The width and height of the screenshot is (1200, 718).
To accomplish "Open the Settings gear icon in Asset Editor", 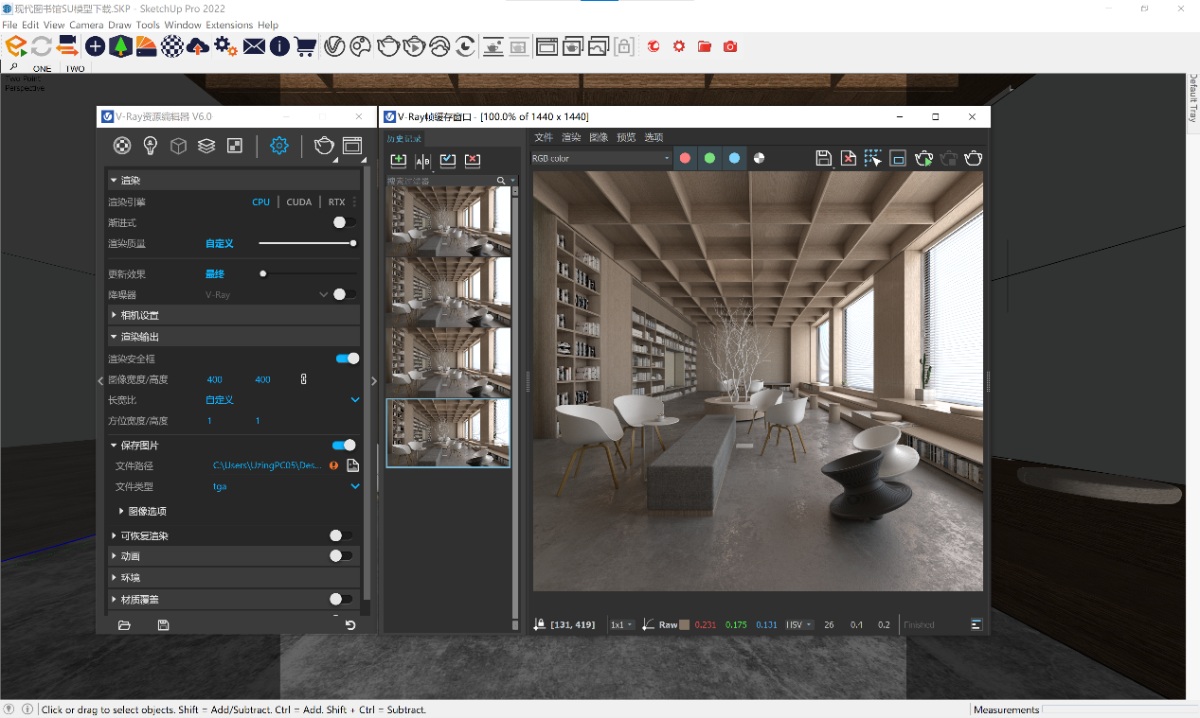I will coord(279,146).
